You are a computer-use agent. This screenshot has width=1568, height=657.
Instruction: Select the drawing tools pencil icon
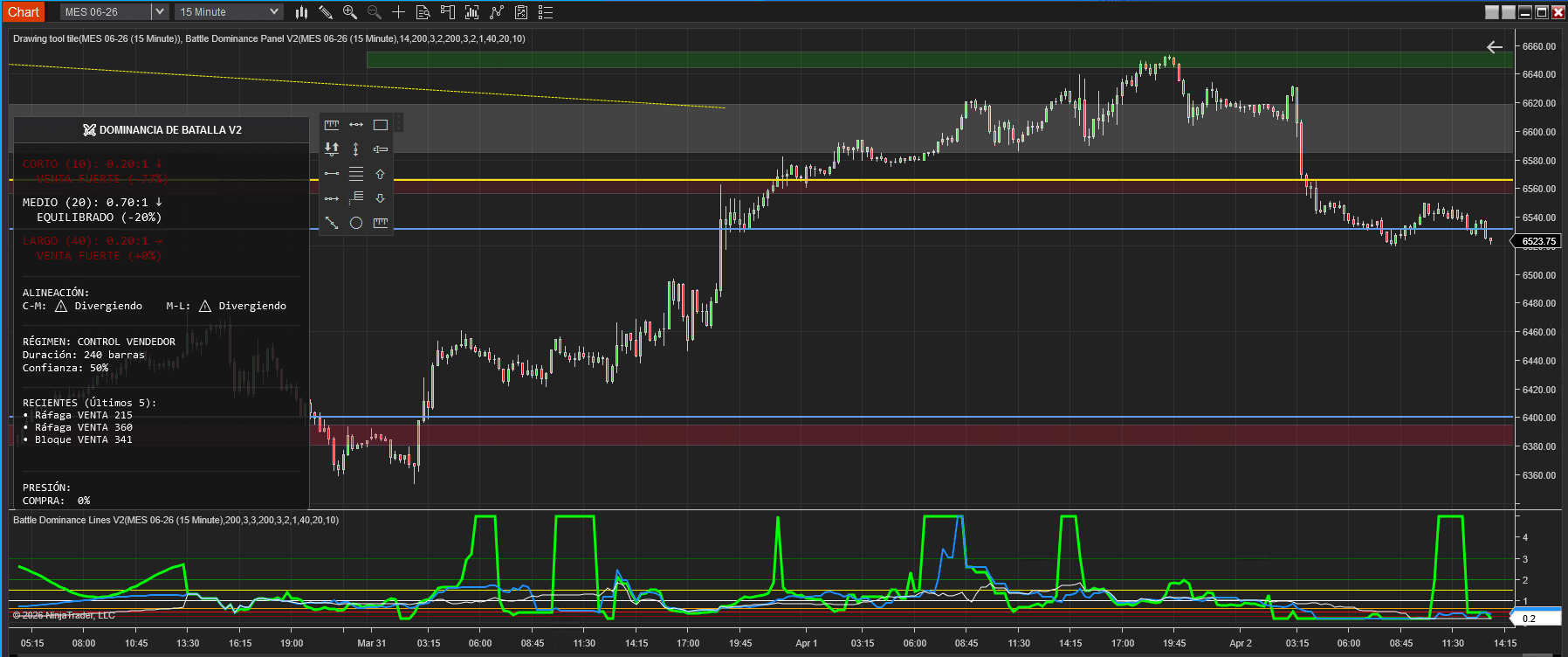(x=326, y=12)
